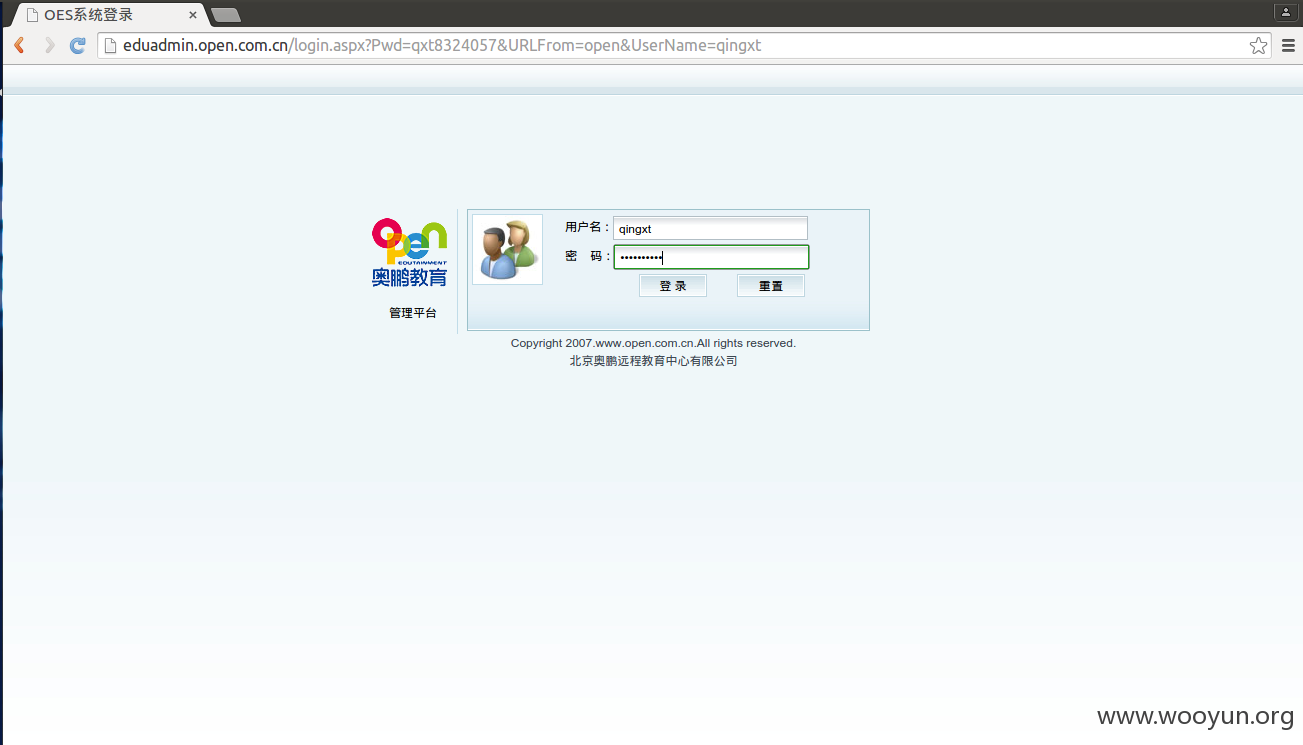Image resolution: width=1303 pixels, height=745 pixels.
Task: Click the 密码 password field
Action: tap(711, 257)
